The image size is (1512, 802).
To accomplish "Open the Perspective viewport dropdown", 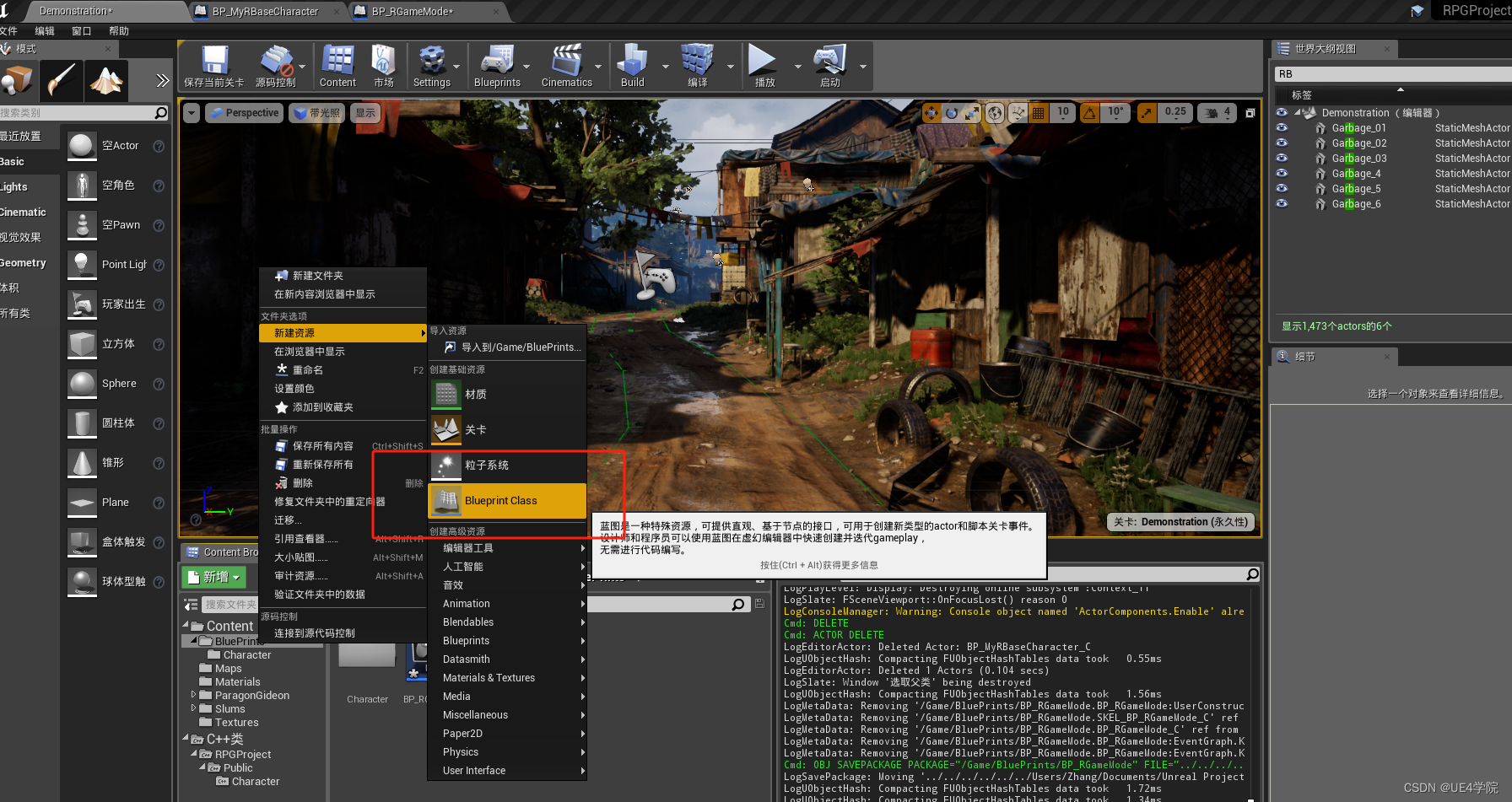I will pyautogui.click(x=244, y=112).
